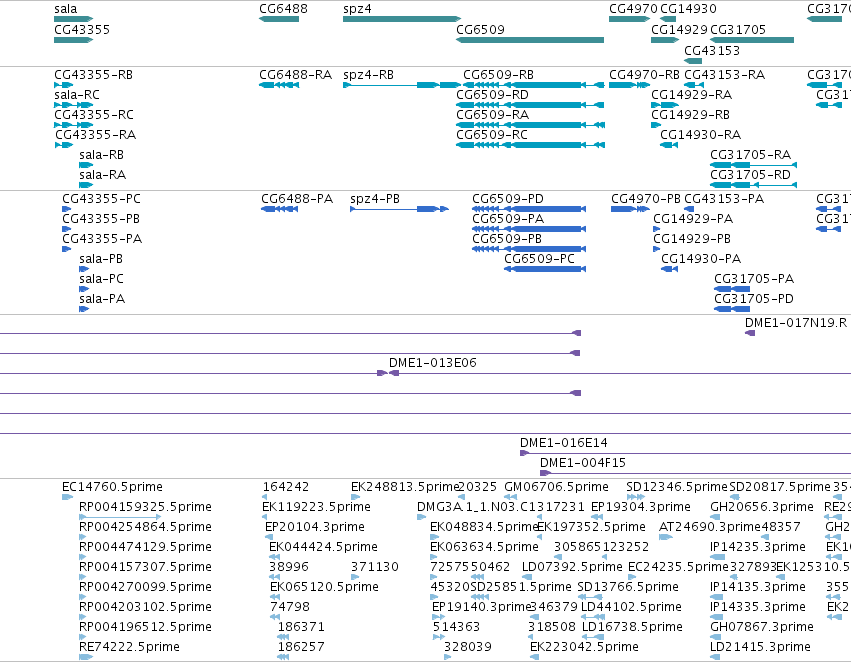
Task: Select the CG6509-PD protein feature
Action: pyautogui.click(x=529, y=209)
